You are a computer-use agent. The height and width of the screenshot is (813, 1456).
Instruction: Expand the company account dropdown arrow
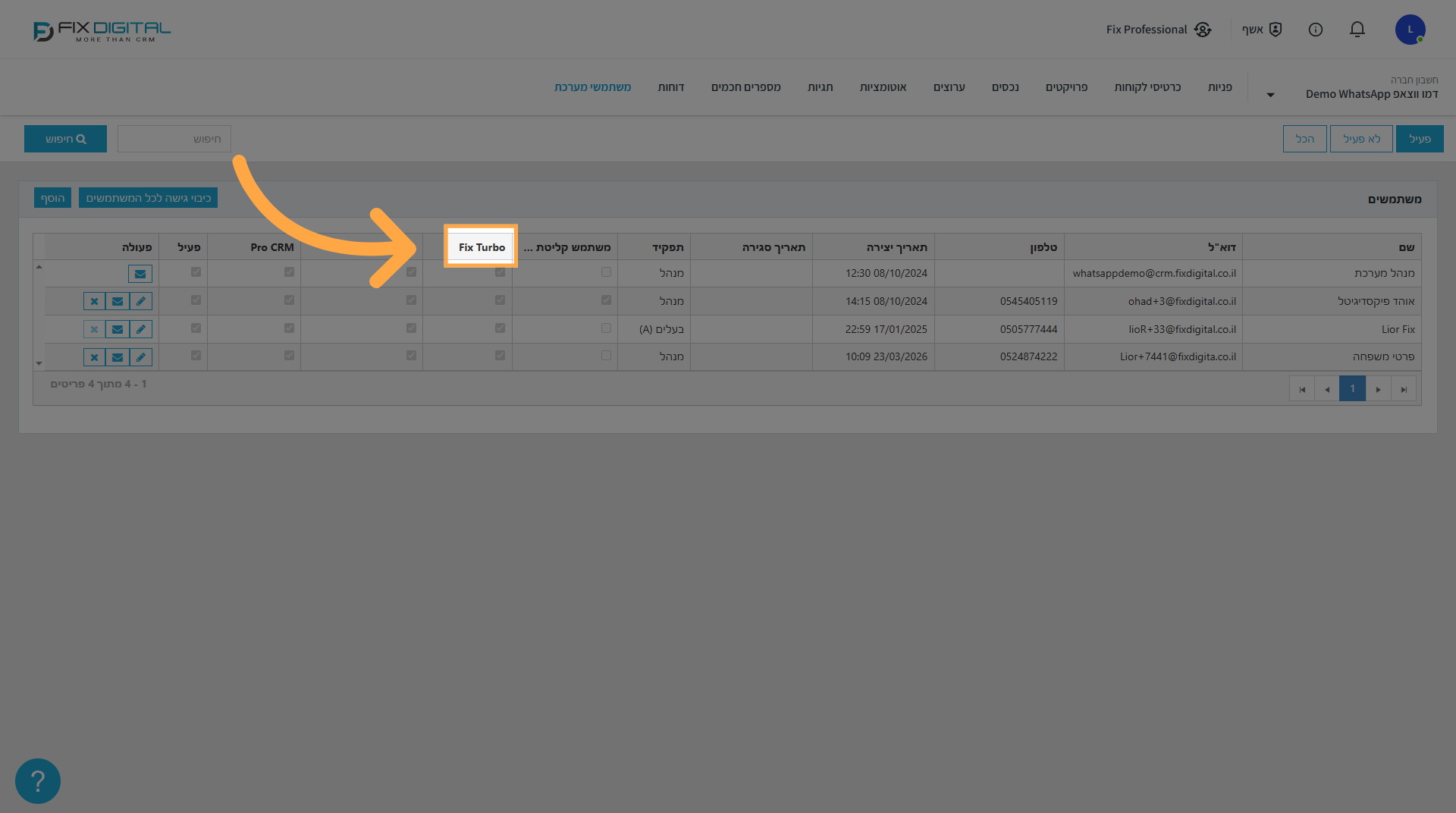coord(1270,95)
